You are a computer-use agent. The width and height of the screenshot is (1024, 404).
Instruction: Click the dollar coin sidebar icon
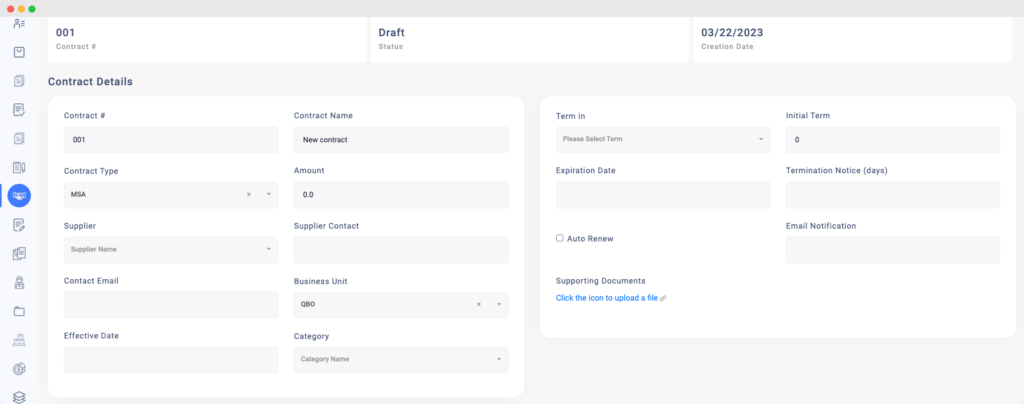[19, 369]
